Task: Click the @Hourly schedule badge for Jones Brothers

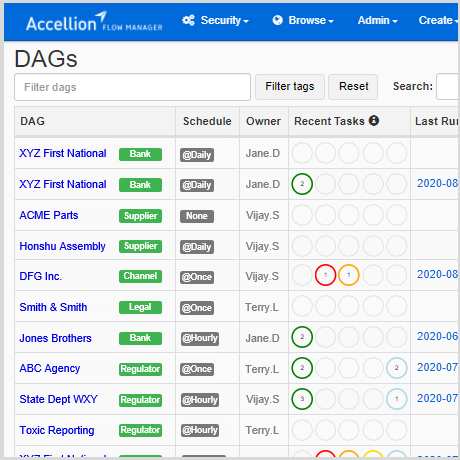Action: click(200, 339)
